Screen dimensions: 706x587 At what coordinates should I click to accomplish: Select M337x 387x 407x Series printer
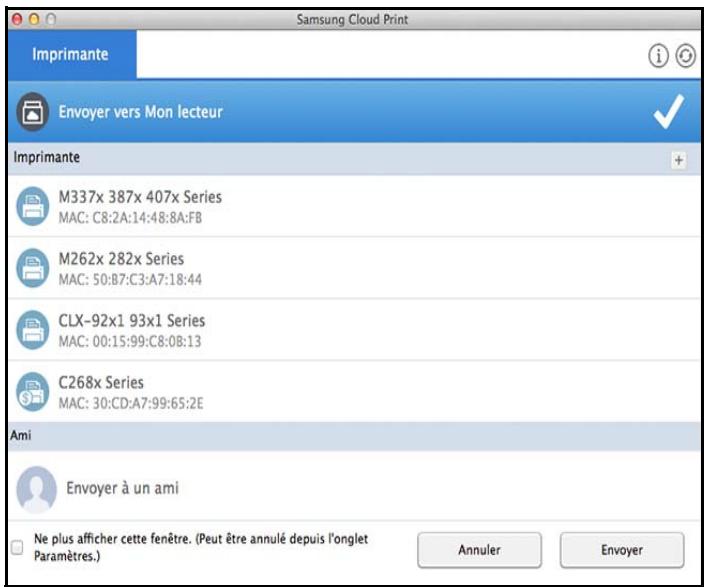(354, 206)
